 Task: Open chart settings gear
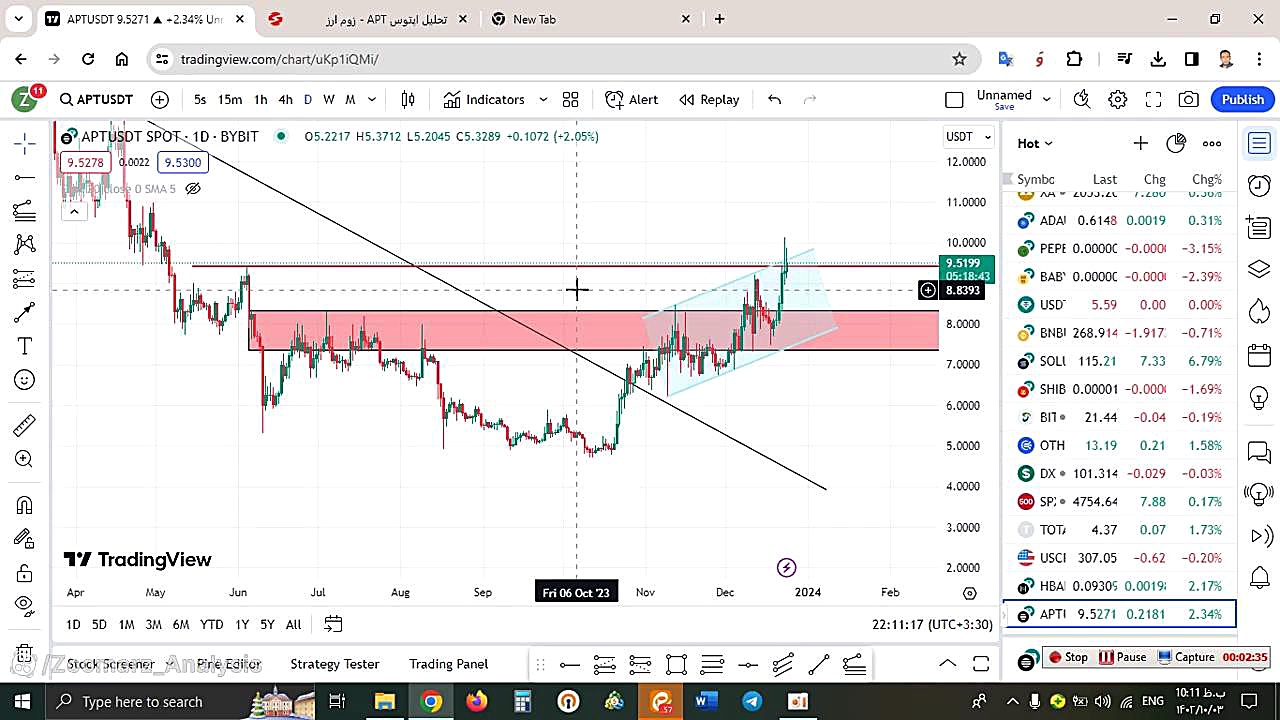coord(1118,99)
